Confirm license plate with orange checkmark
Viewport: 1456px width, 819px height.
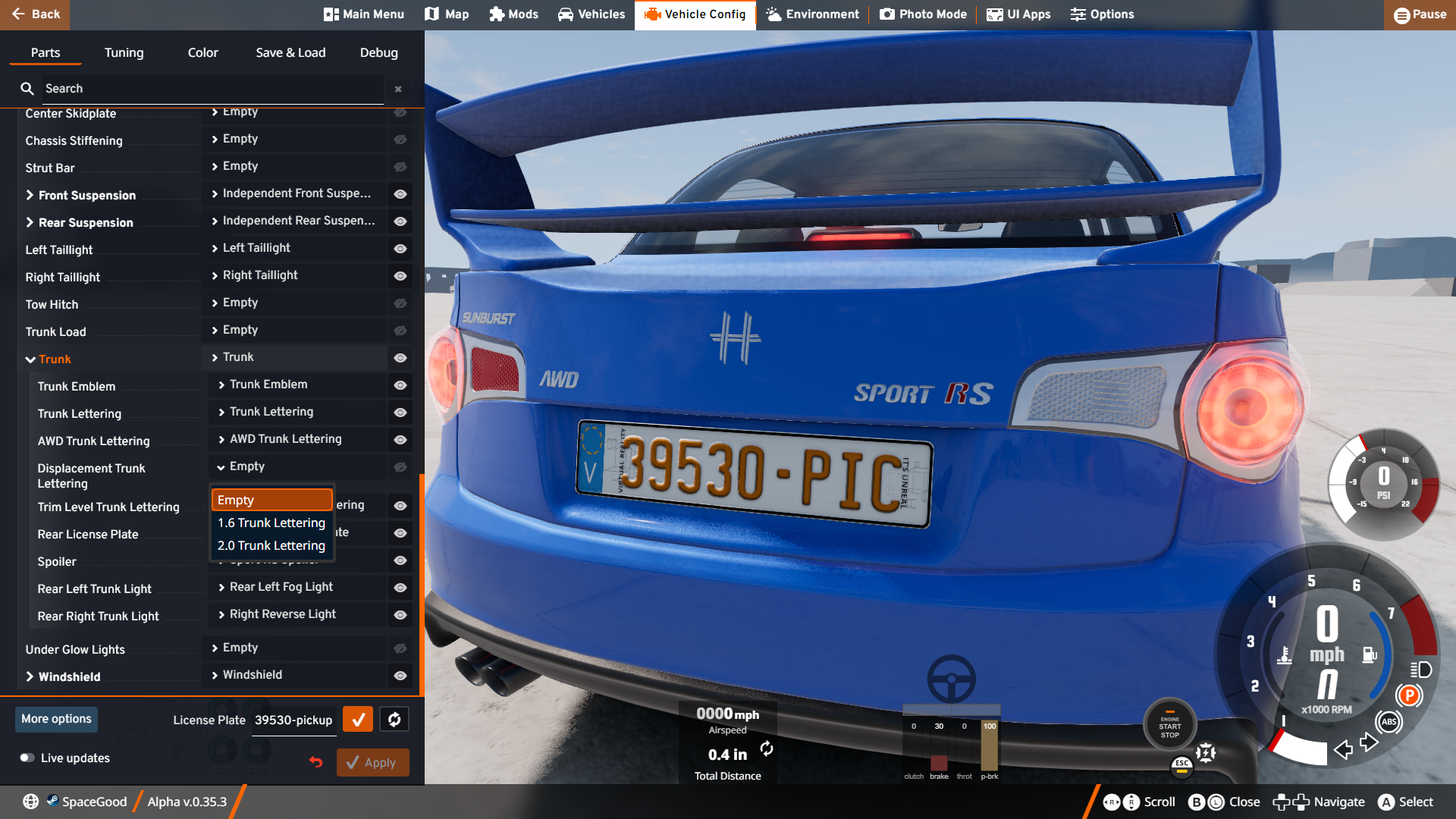358,719
